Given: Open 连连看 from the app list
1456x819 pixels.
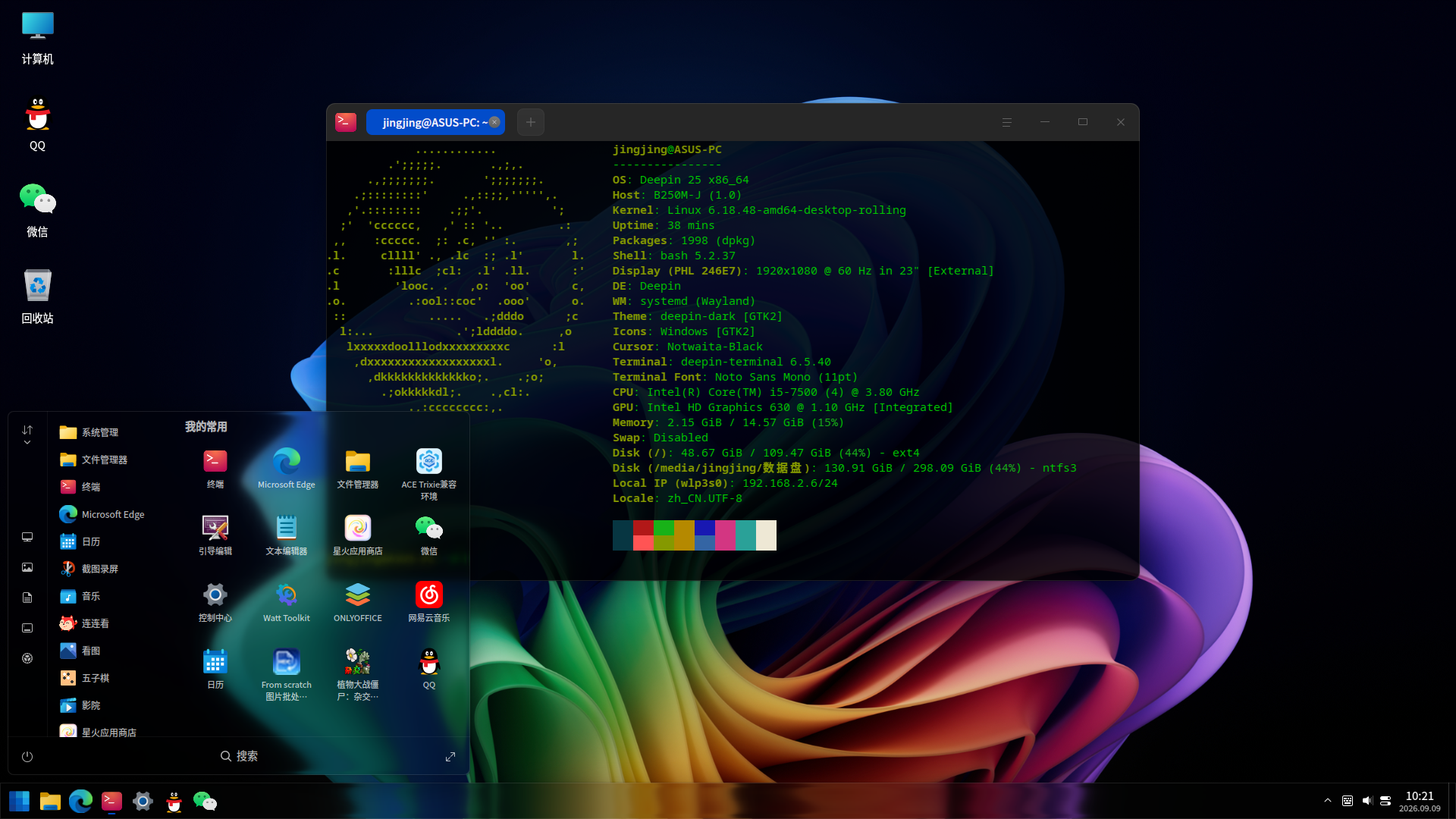Looking at the screenshot, I should click(84, 623).
